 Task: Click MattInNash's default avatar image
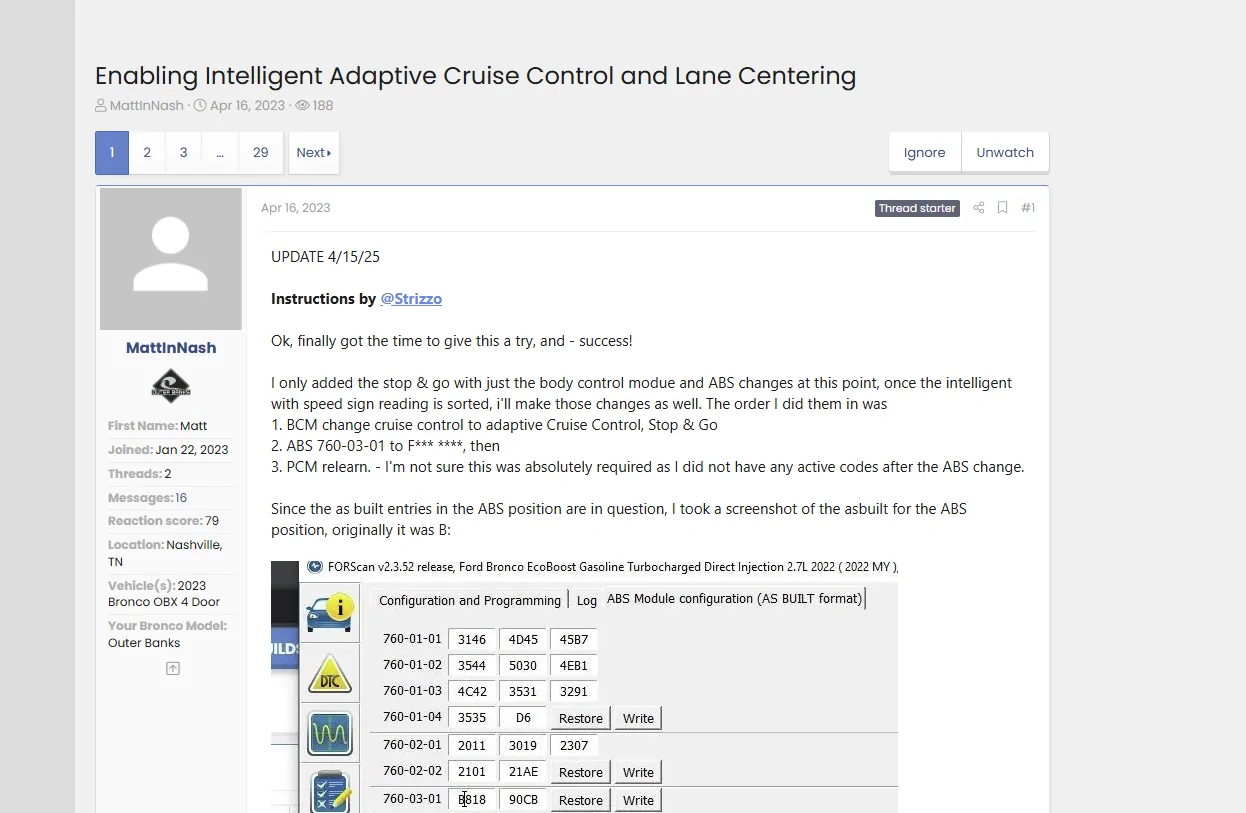click(171, 259)
